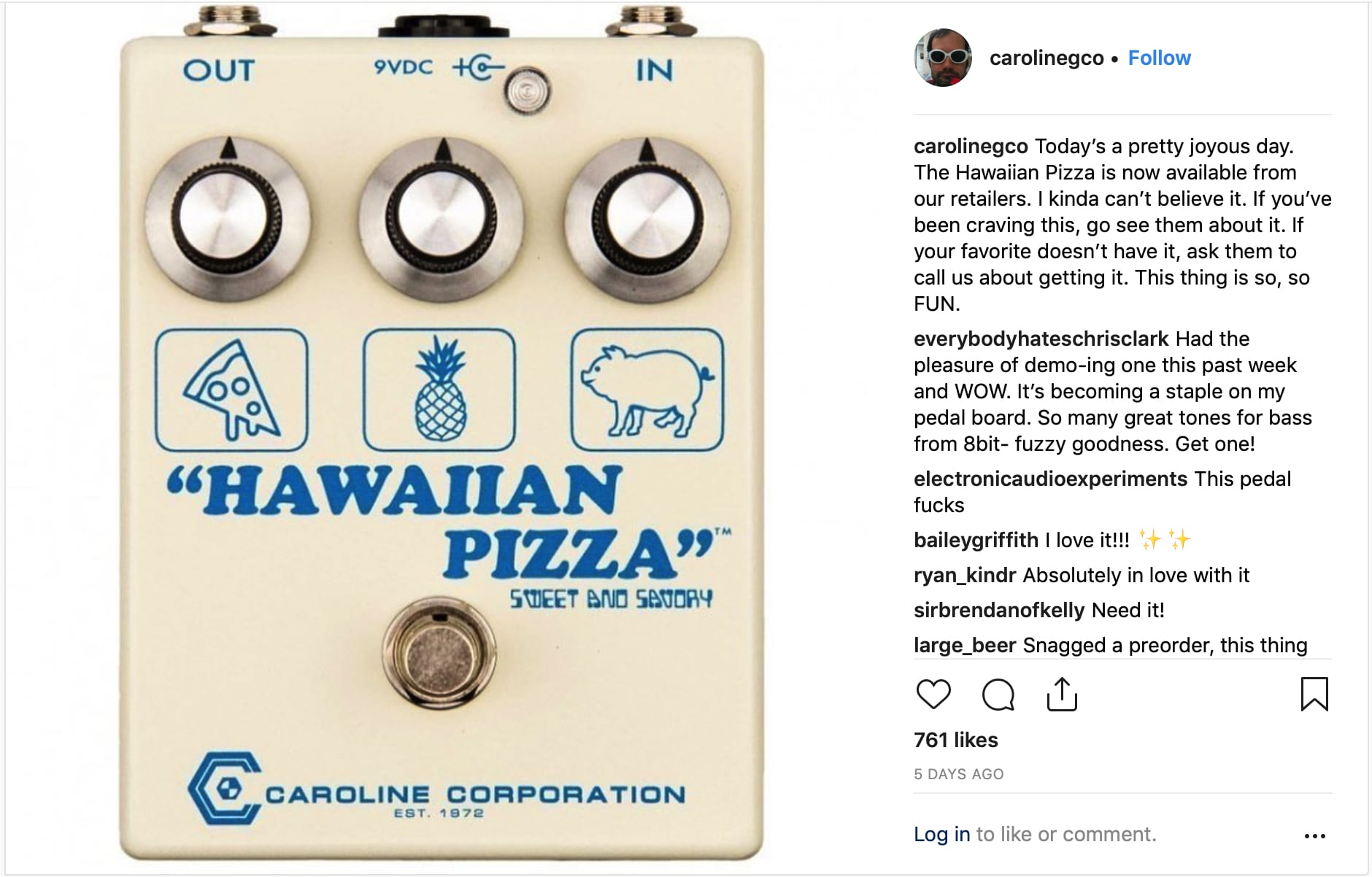Like the post with heart icon

point(933,694)
